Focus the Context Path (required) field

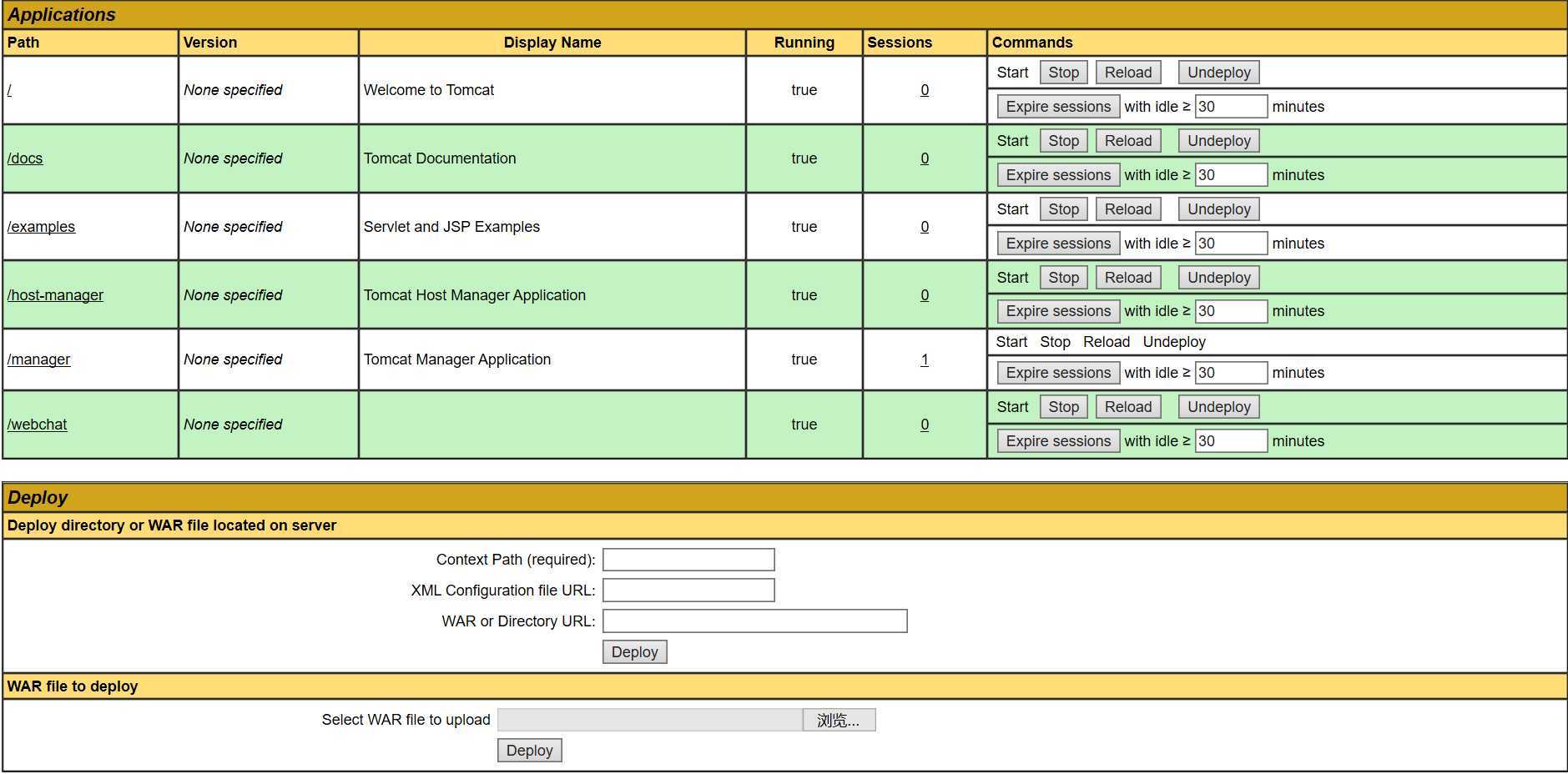coord(688,560)
